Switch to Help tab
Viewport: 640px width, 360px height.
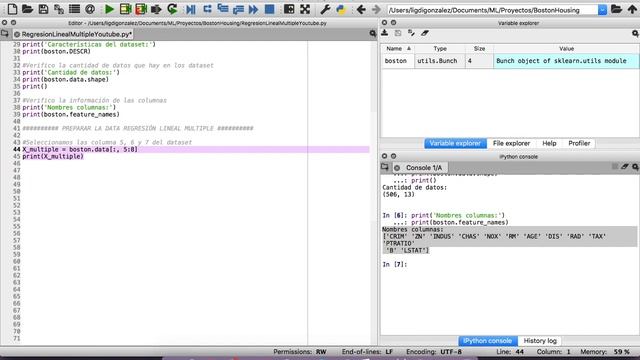coord(549,143)
